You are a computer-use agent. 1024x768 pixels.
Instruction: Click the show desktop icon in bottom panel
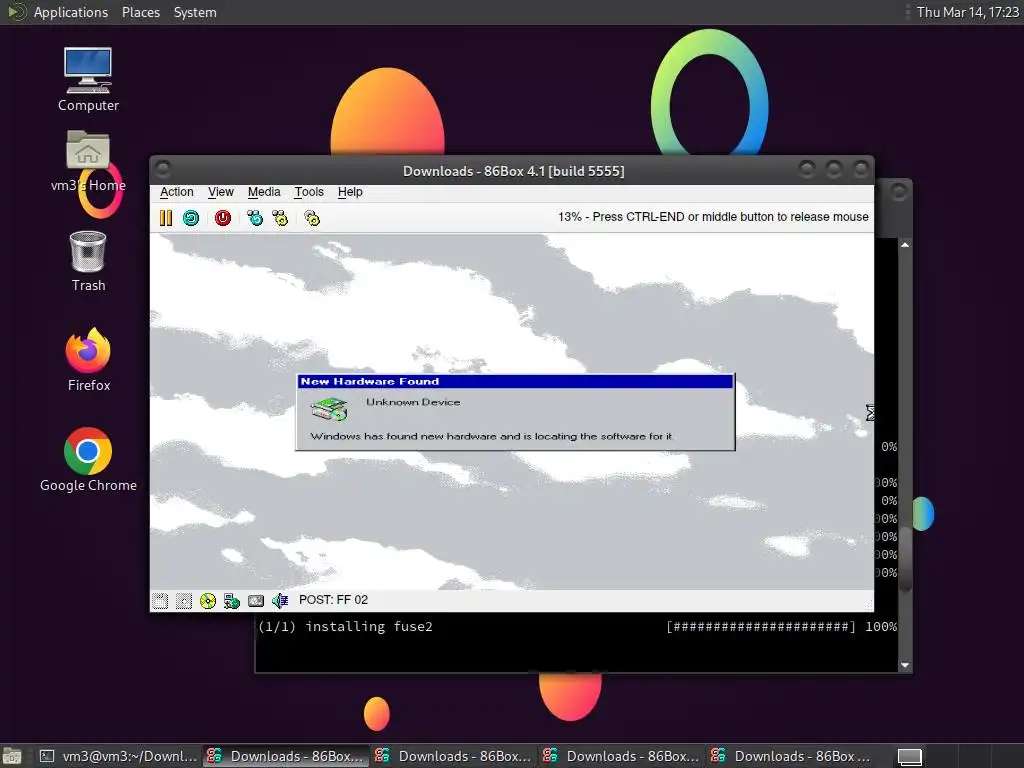click(x=12, y=757)
